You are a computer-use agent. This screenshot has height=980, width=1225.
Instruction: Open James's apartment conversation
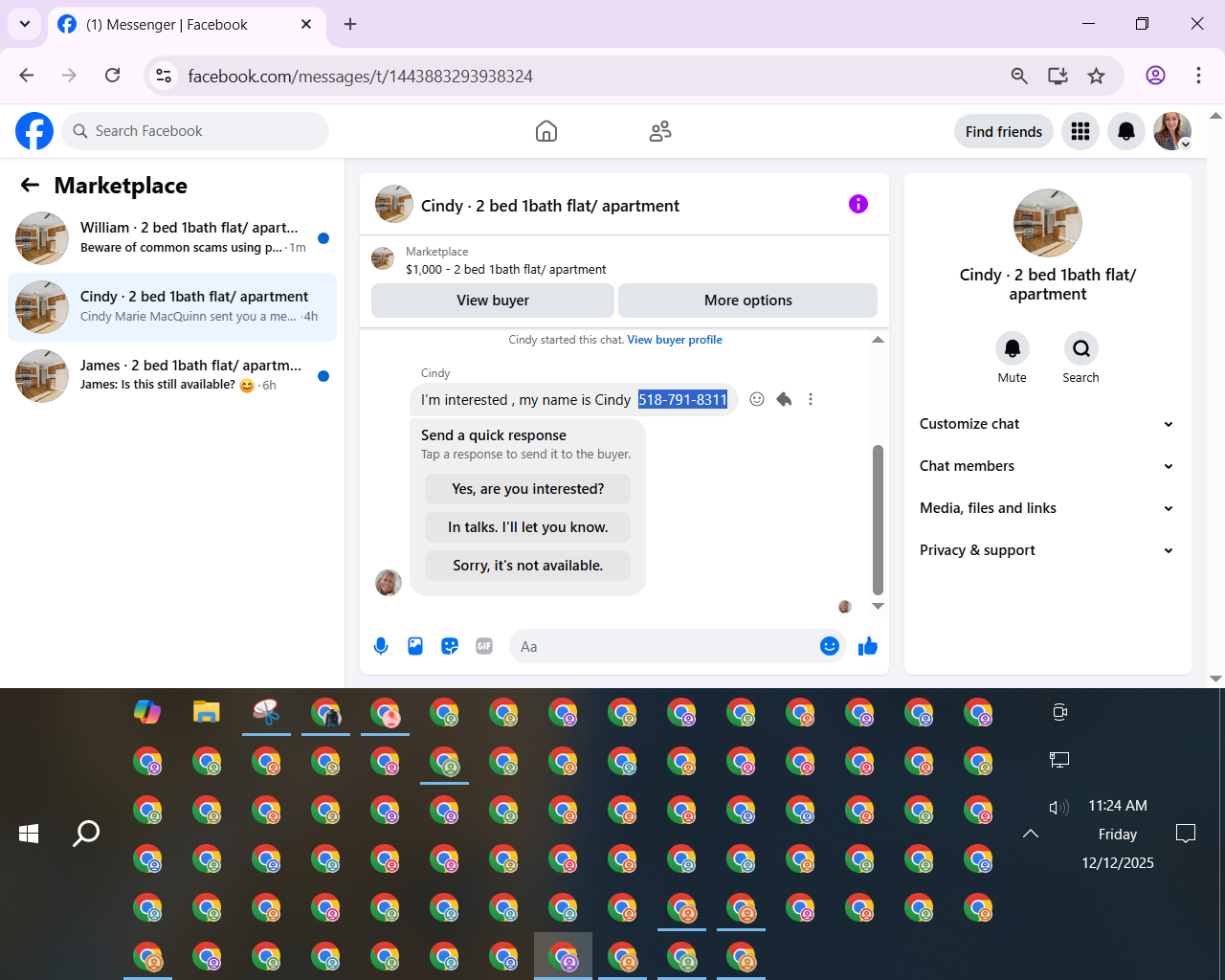pos(172,375)
